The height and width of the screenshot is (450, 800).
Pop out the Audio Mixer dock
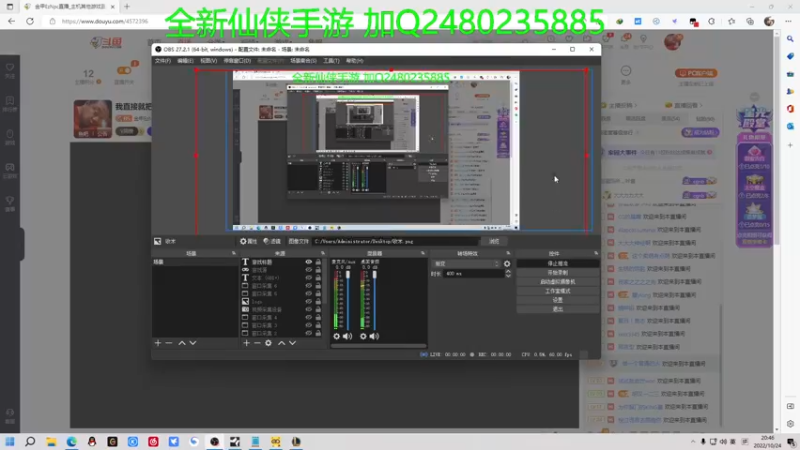point(423,253)
